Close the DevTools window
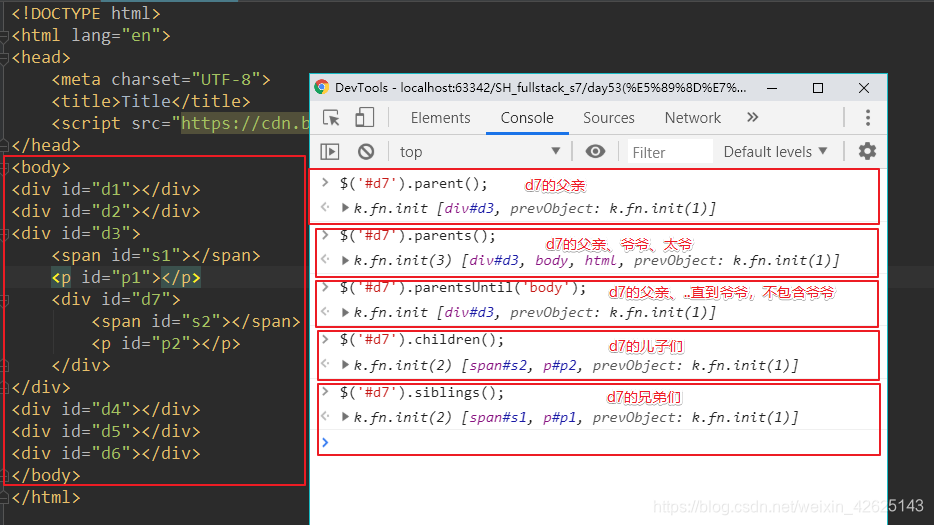 864,88
